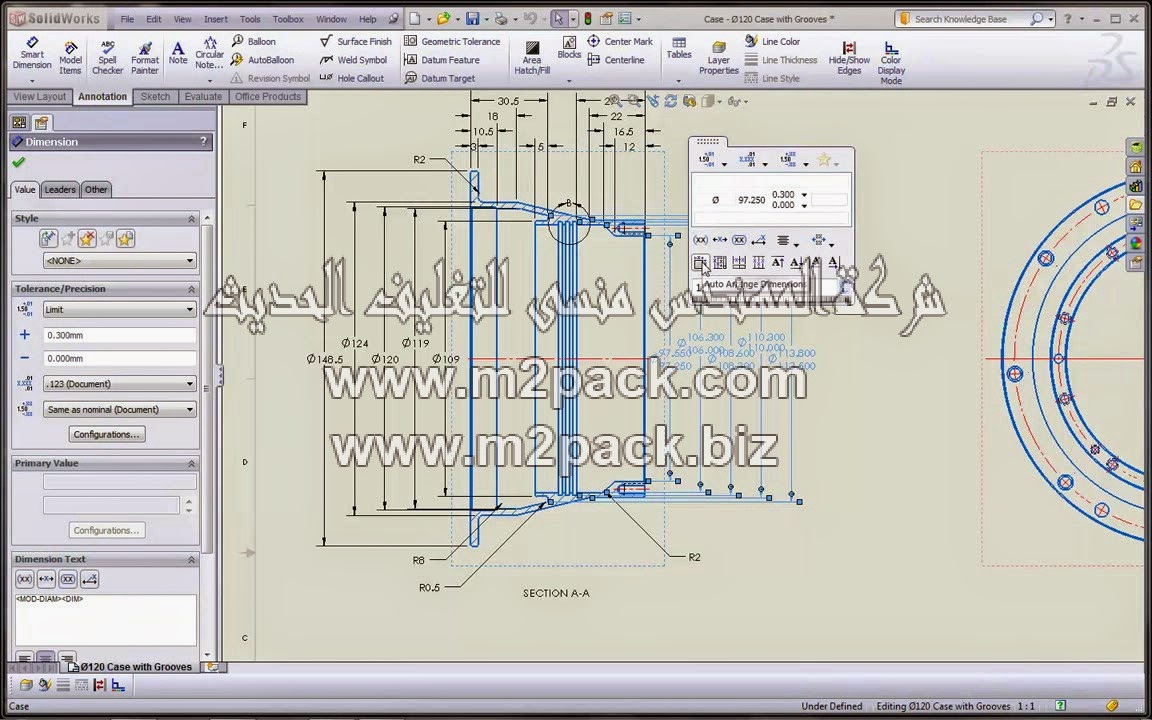Open the Style <NONE> dropdown
The width and height of the screenshot is (1152, 720).
pyautogui.click(x=119, y=260)
